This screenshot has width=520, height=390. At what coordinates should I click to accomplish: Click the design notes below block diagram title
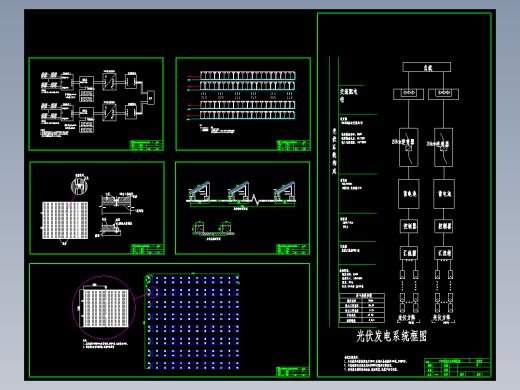coord(375,364)
